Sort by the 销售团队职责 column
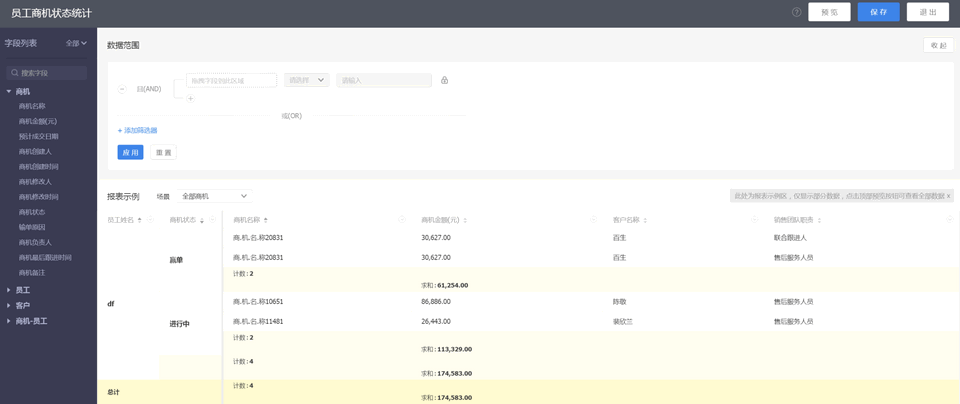Screen dimensions: 960x404 click(819, 220)
